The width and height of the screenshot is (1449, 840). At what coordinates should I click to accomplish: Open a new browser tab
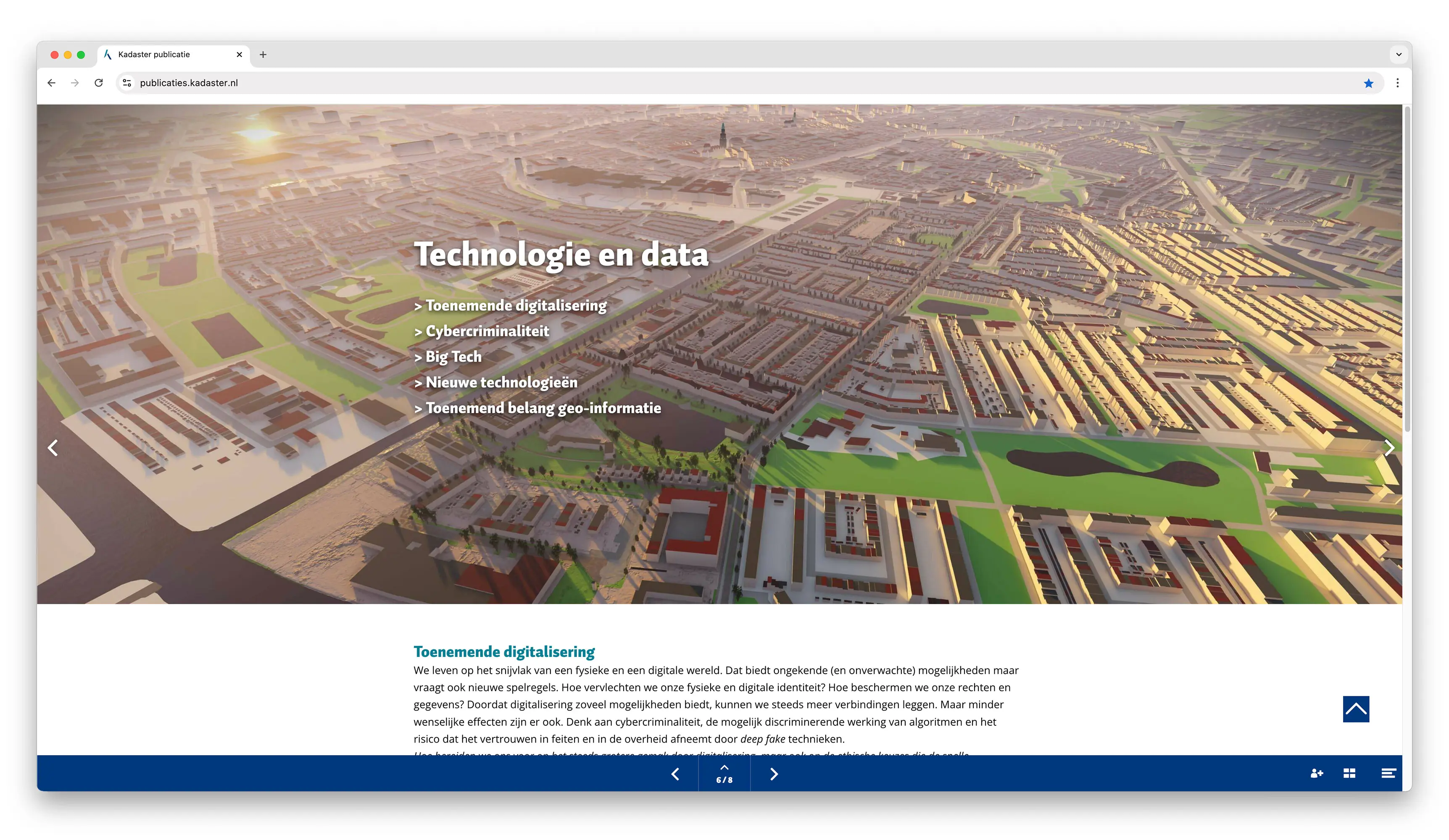[263, 55]
